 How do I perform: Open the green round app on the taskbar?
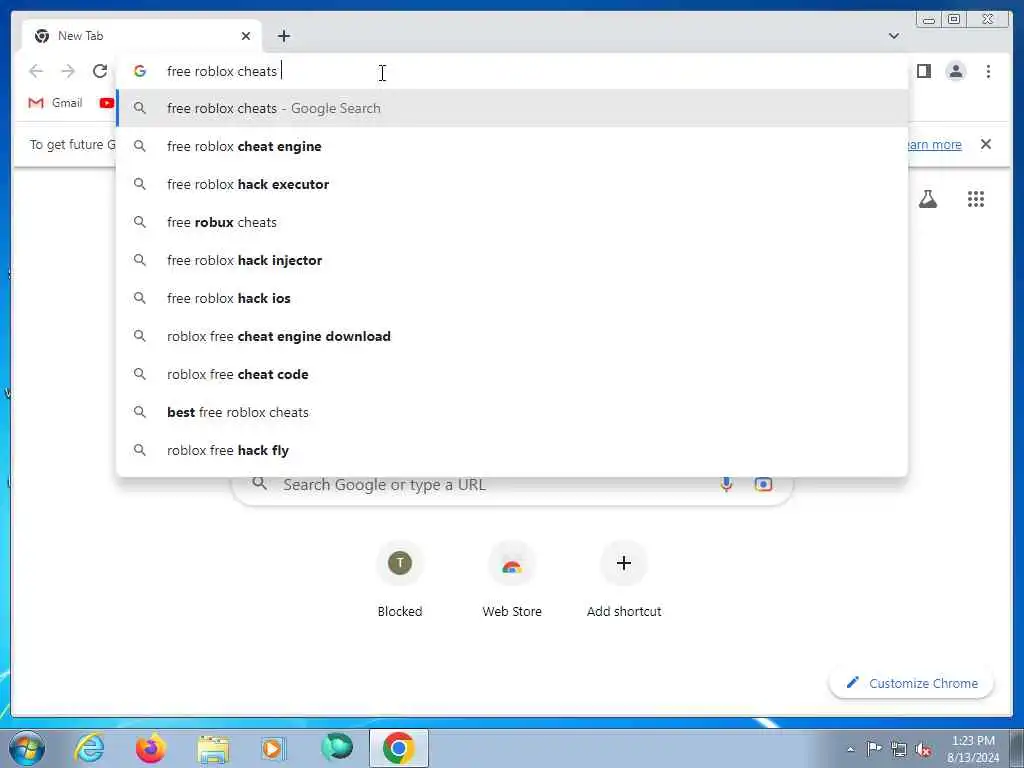pos(337,747)
